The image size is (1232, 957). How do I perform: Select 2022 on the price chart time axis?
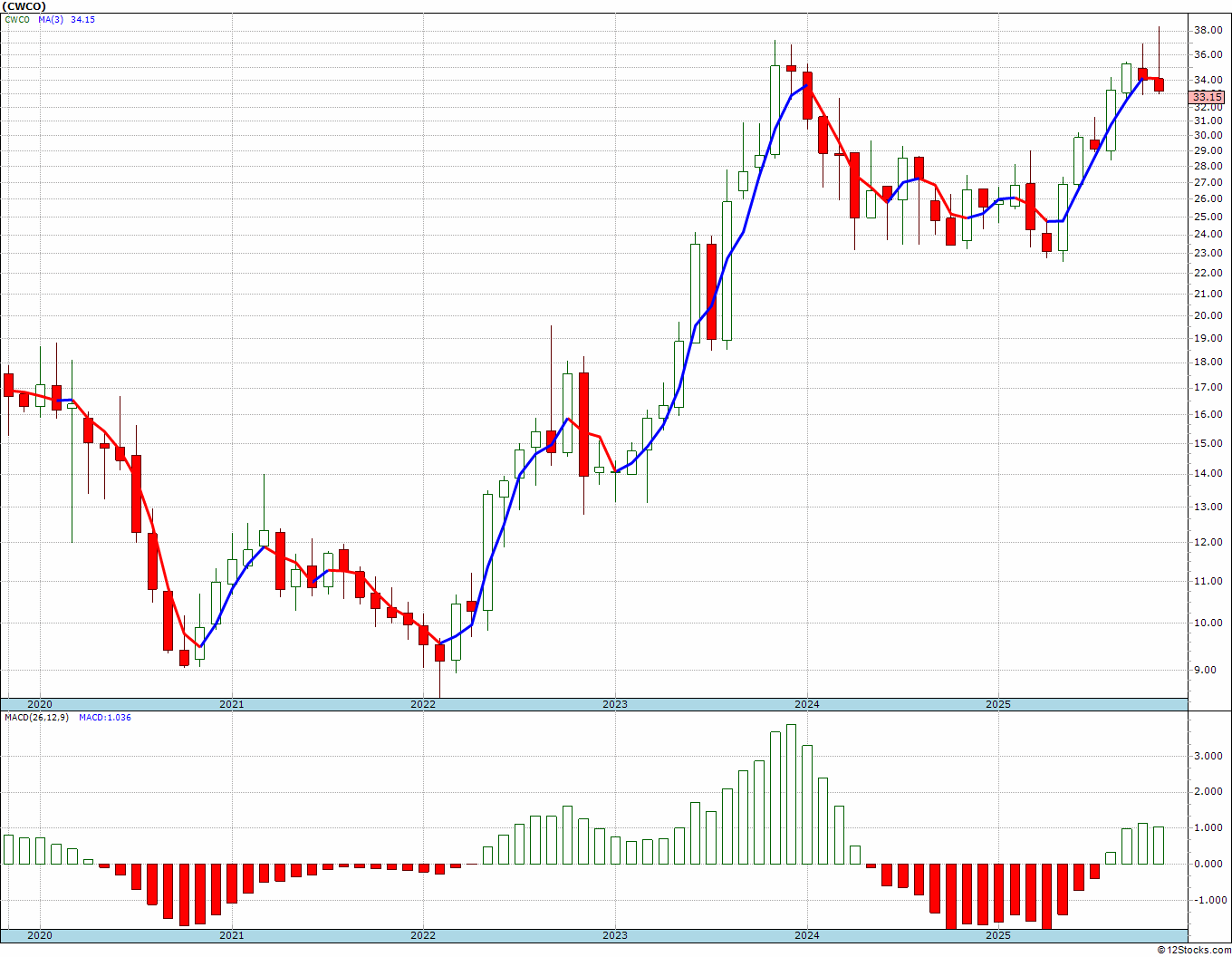(423, 704)
